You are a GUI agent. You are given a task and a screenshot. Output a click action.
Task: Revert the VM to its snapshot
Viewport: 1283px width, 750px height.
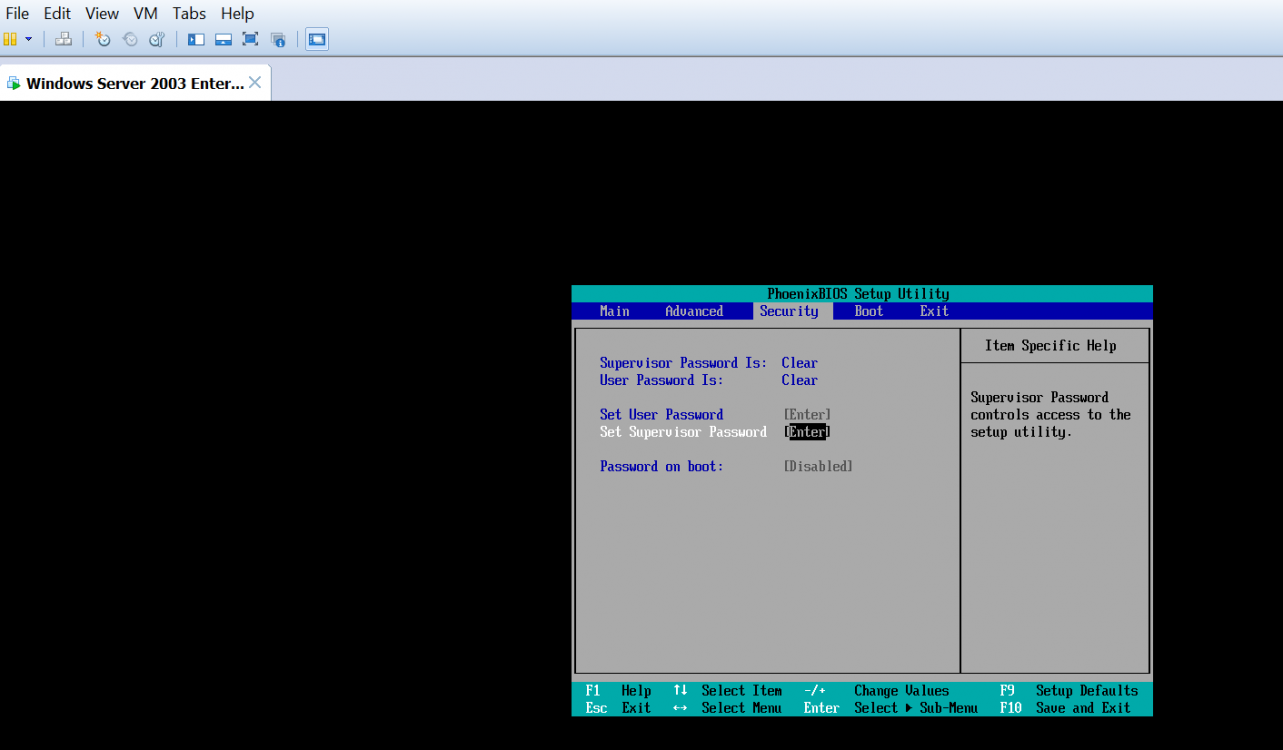point(130,39)
